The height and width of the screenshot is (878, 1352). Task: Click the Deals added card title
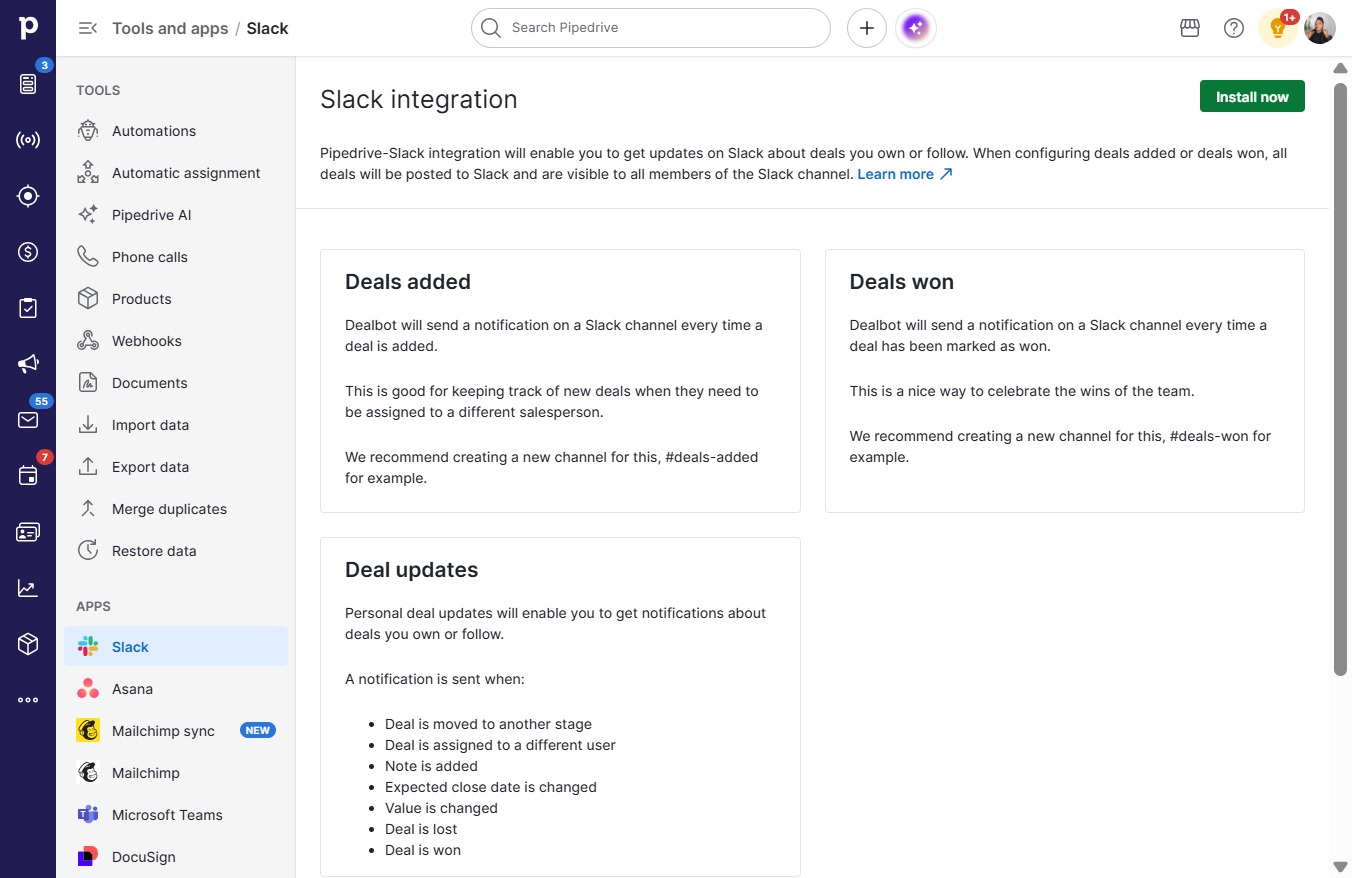pyautogui.click(x=408, y=282)
